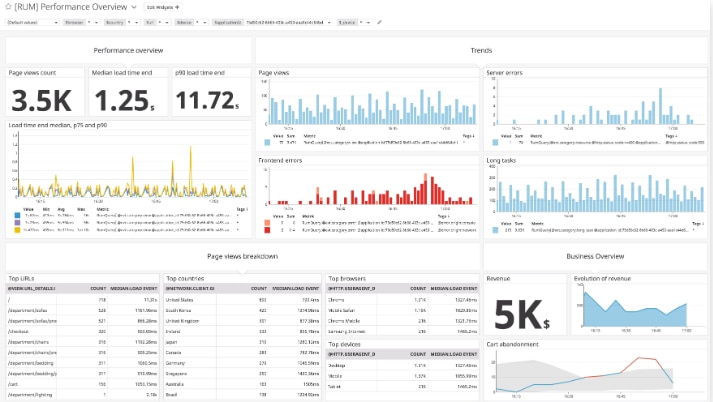Click the light orange legend swatch in Frontend errors
The image size is (713, 402).
pyautogui.click(x=267, y=223)
